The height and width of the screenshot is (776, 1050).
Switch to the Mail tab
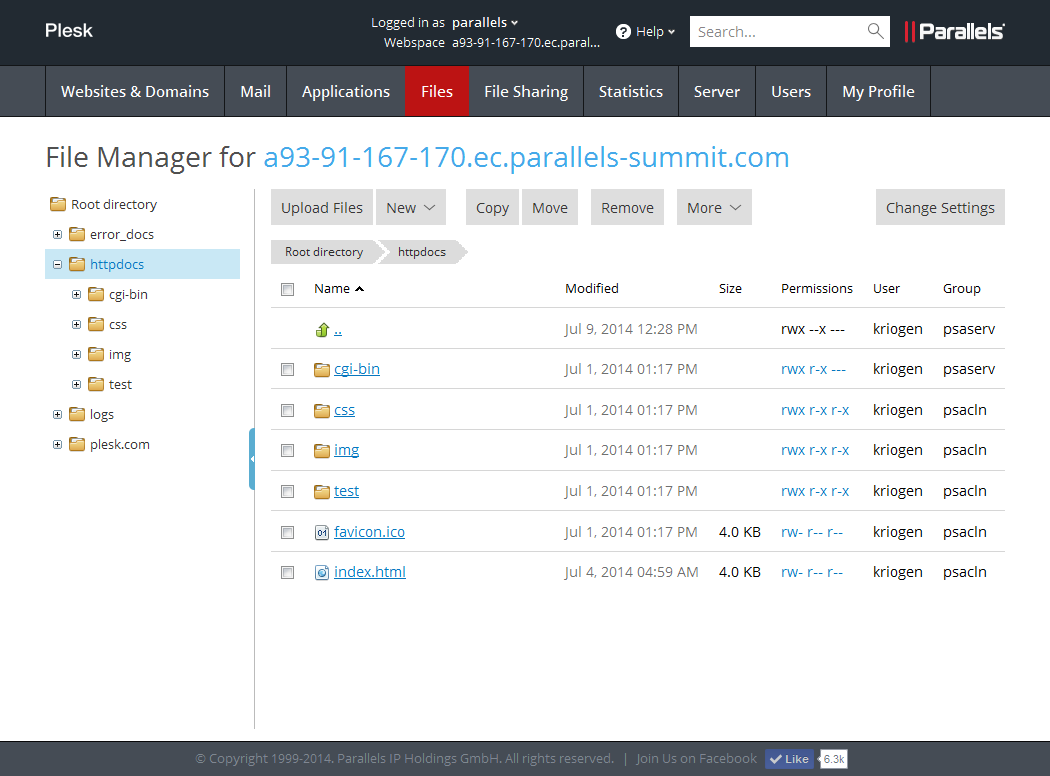click(x=255, y=91)
